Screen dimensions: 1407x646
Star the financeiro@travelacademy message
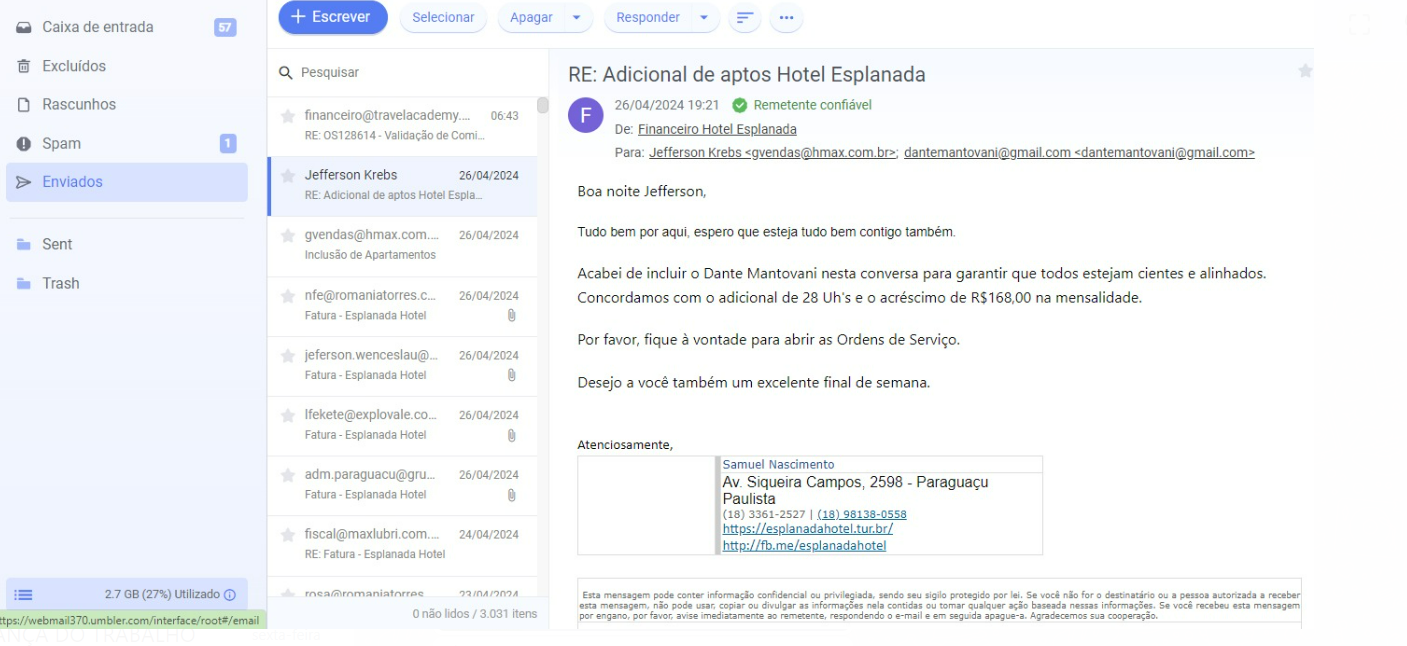(288, 116)
